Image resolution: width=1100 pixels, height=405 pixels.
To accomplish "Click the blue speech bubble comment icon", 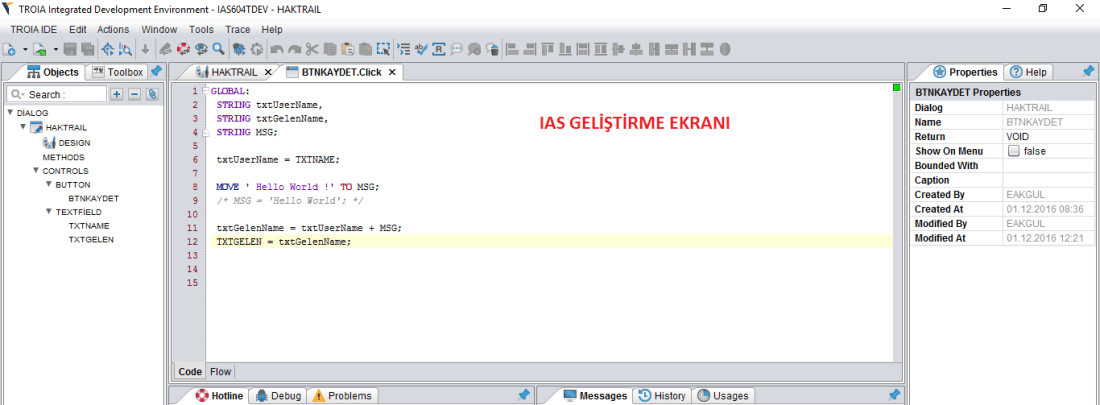I will [456, 49].
